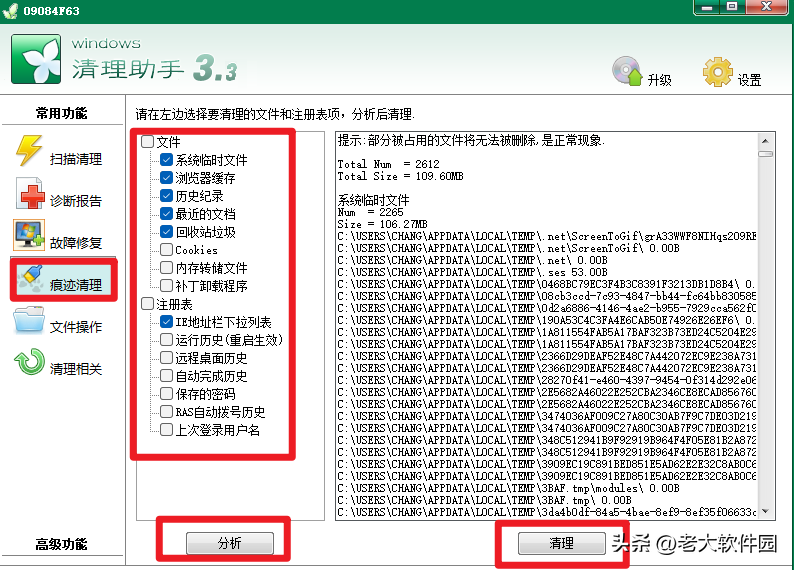This screenshot has width=794, height=570.
Task: Check RAS自动拨号历史 checkbox
Action: click(x=167, y=412)
